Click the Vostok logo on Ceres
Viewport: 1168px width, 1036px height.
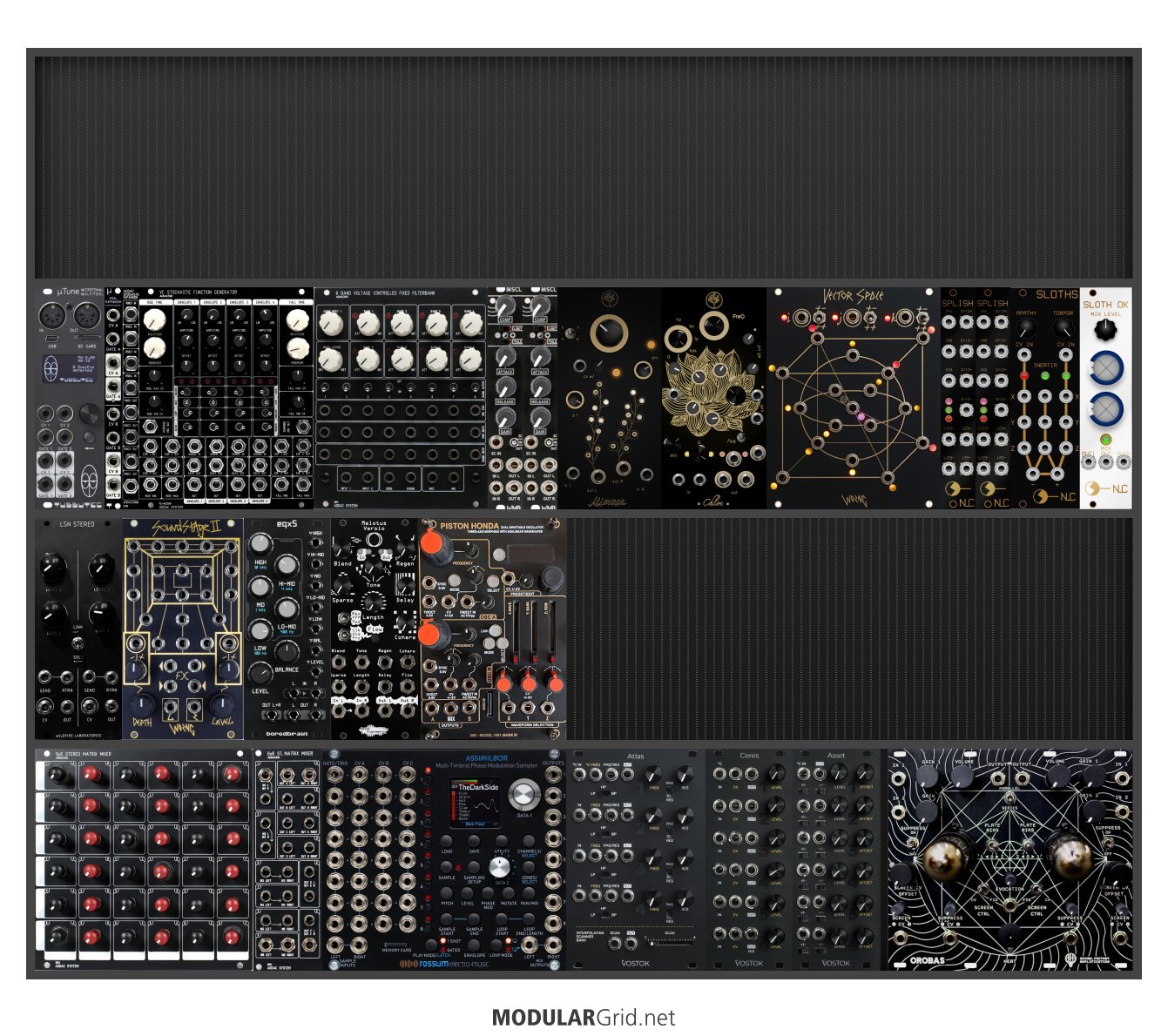coord(749,963)
